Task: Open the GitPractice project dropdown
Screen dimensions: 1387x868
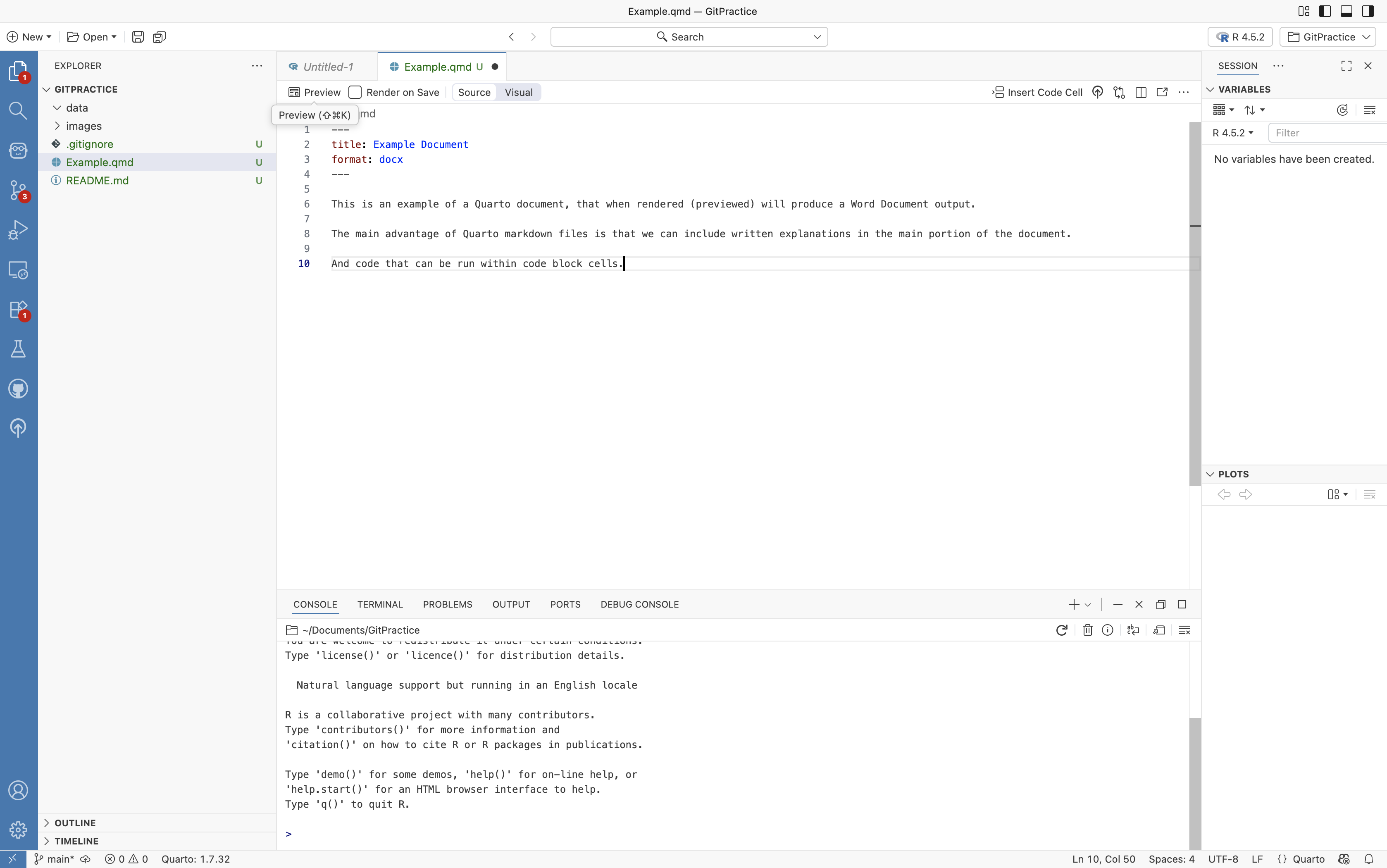Action: tap(1328, 37)
